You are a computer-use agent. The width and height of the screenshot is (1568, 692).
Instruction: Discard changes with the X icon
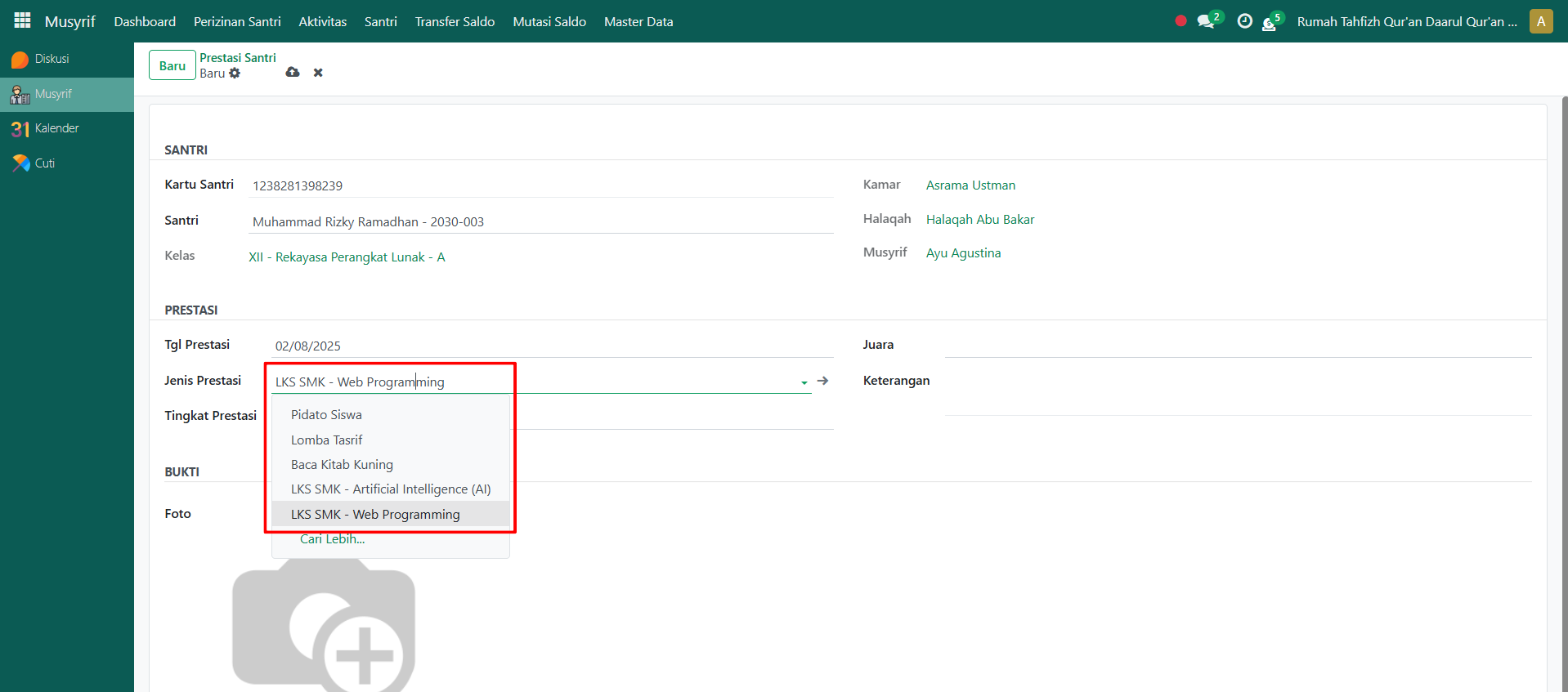[318, 73]
